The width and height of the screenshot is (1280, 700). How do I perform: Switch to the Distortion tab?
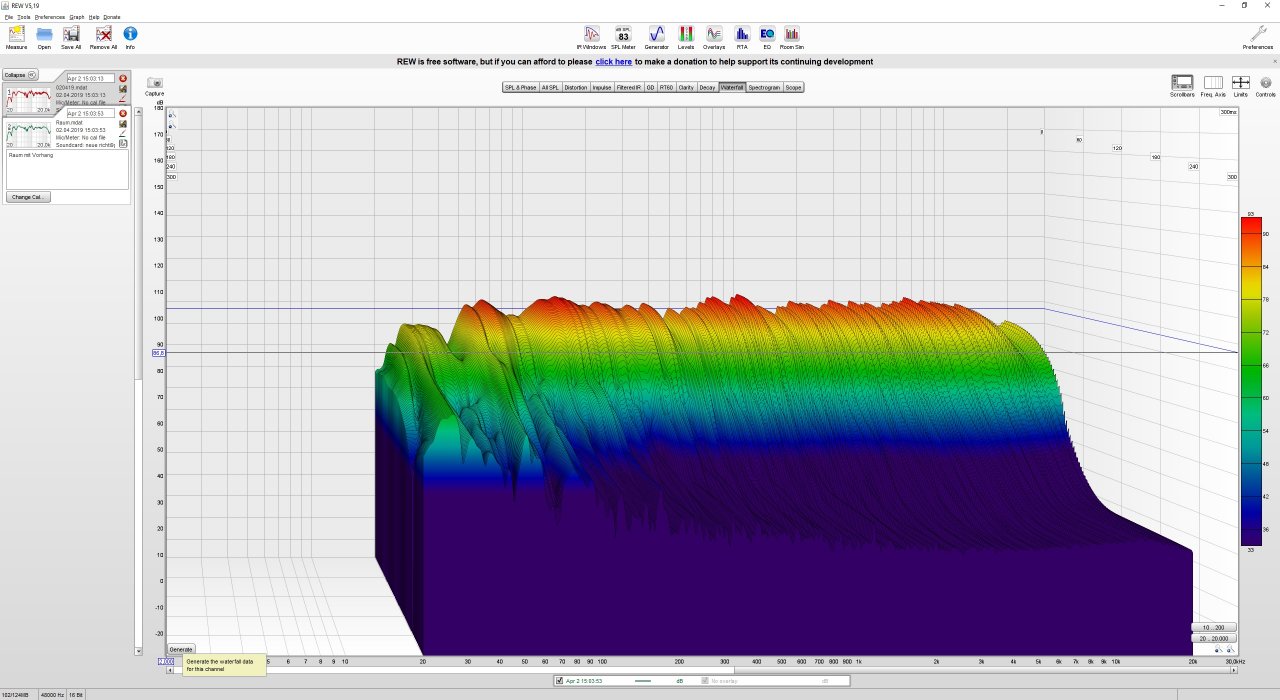[x=576, y=87]
